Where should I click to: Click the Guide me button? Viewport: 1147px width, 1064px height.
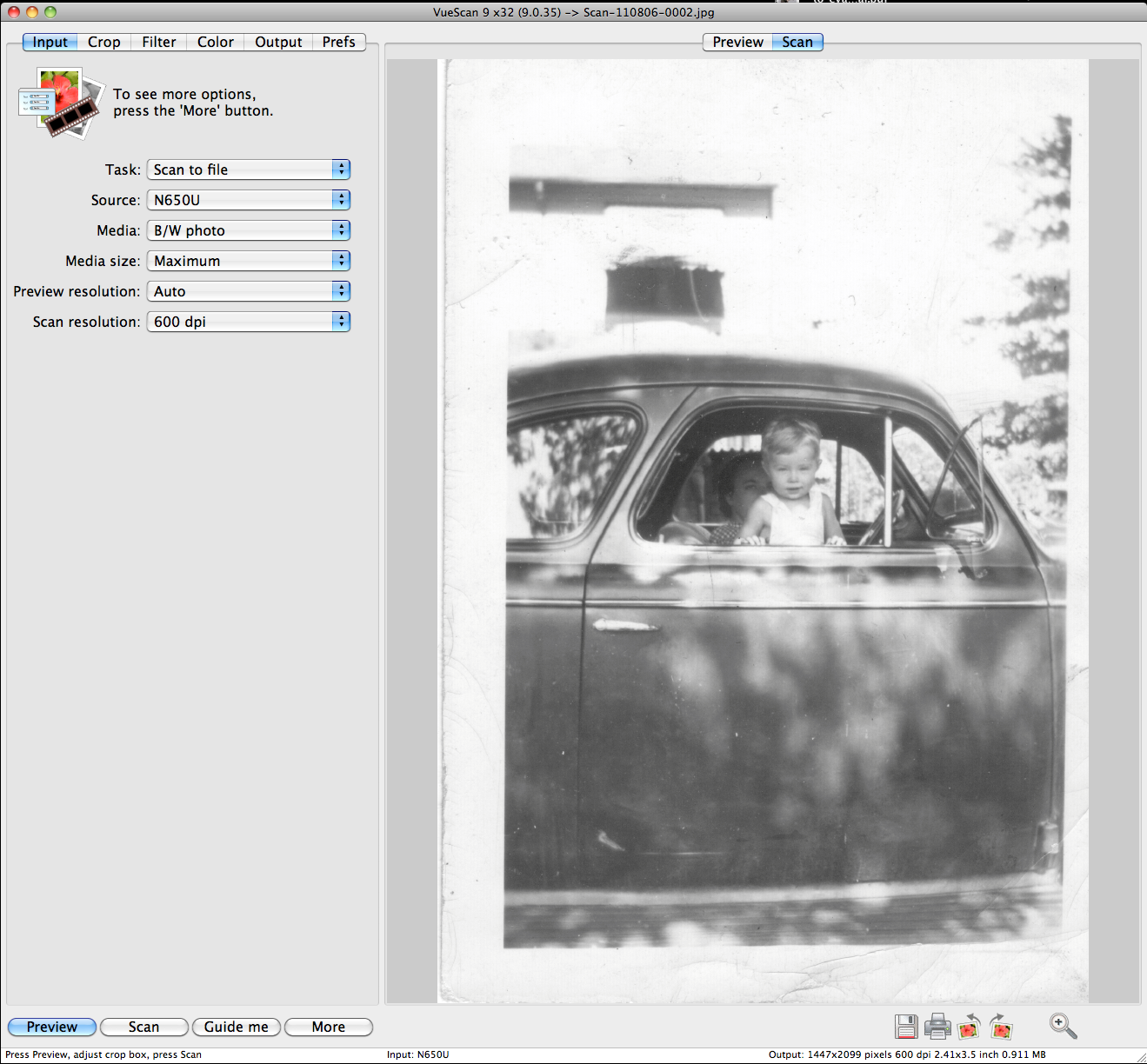click(x=237, y=1027)
